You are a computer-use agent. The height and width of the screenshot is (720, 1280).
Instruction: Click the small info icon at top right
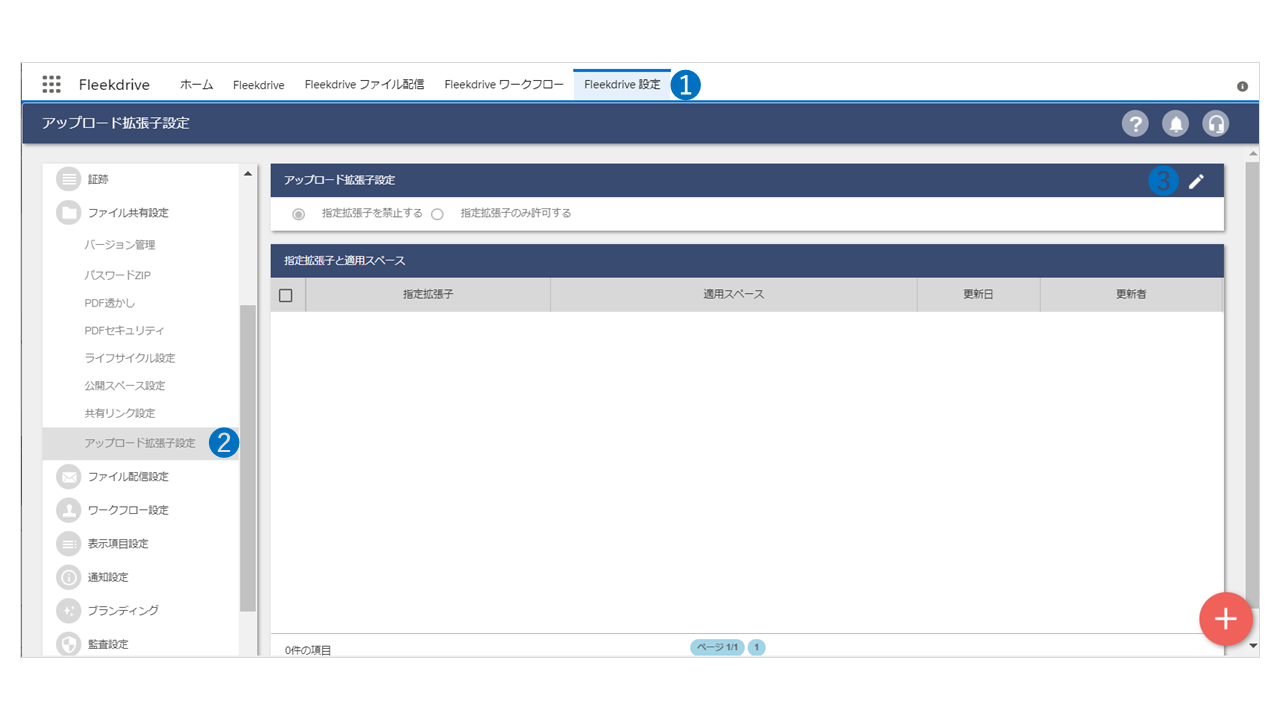pos(1242,86)
